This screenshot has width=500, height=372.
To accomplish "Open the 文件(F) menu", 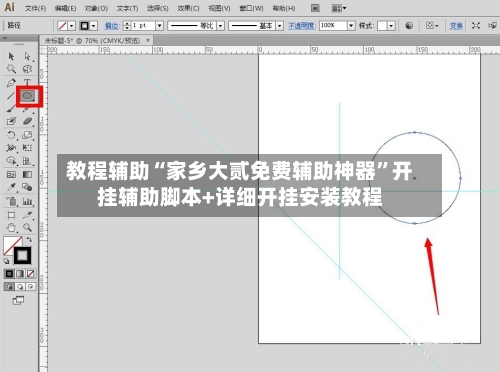I will pyautogui.click(x=35, y=8).
